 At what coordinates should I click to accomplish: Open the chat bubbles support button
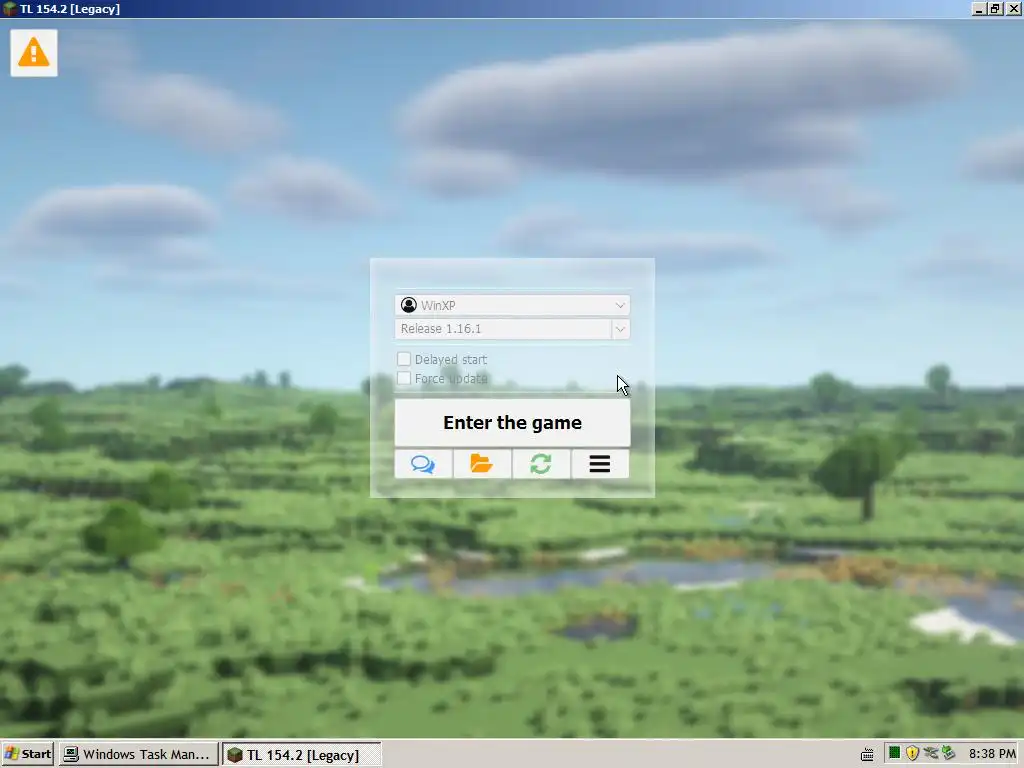[x=423, y=464]
